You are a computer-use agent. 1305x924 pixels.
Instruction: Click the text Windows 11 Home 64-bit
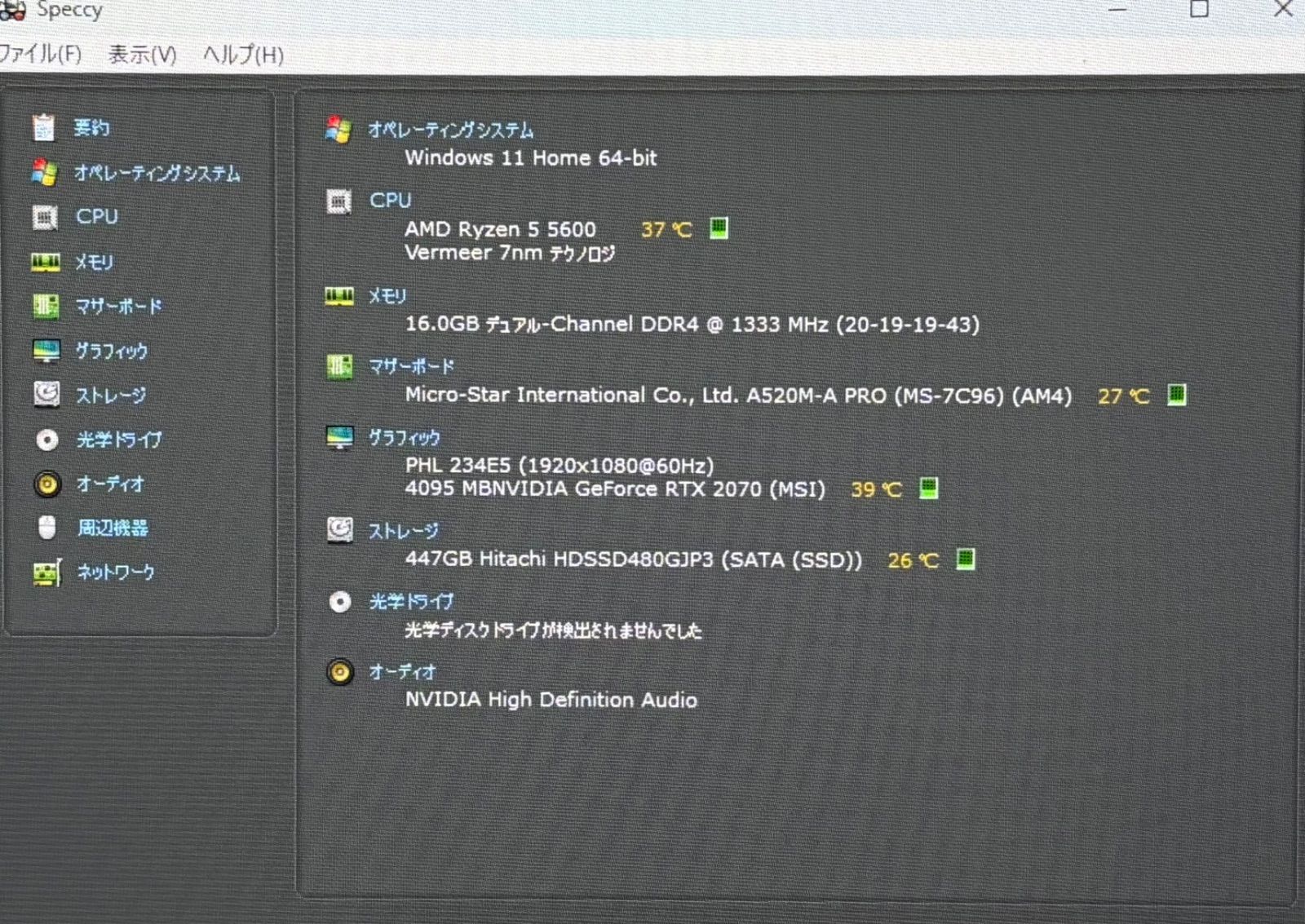click(x=531, y=157)
